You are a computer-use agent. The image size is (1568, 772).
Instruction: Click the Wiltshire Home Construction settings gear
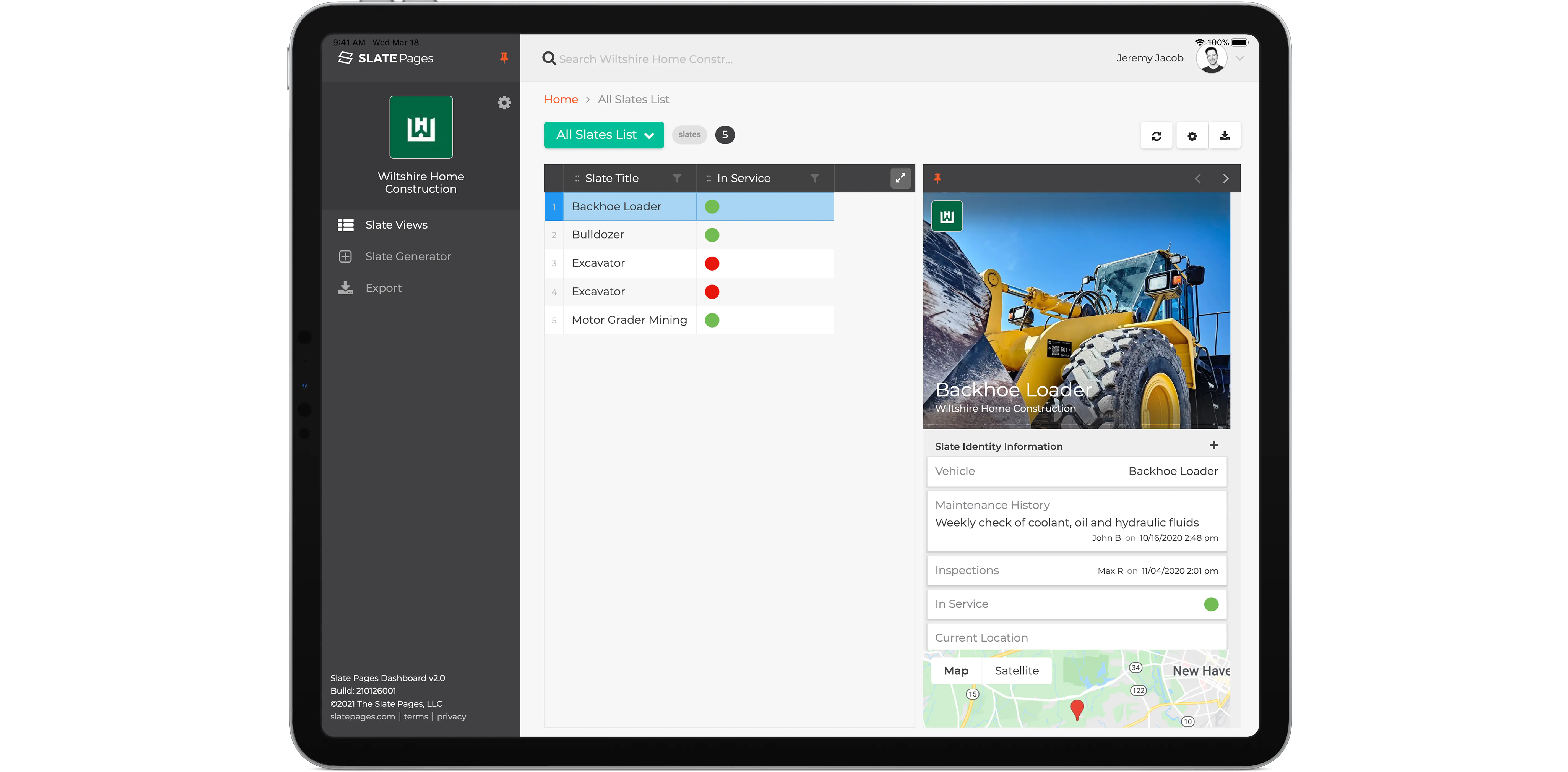[504, 102]
